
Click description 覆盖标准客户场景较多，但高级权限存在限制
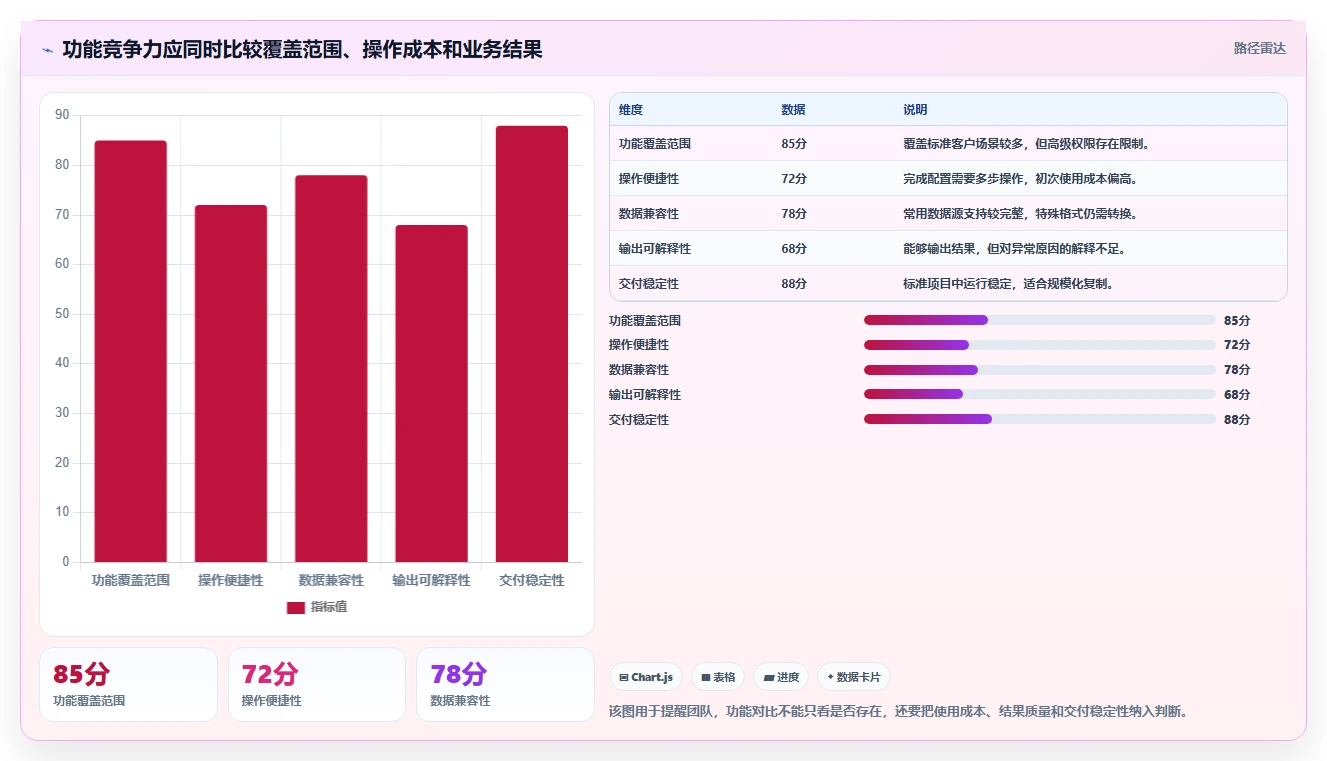click(x=1027, y=144)
